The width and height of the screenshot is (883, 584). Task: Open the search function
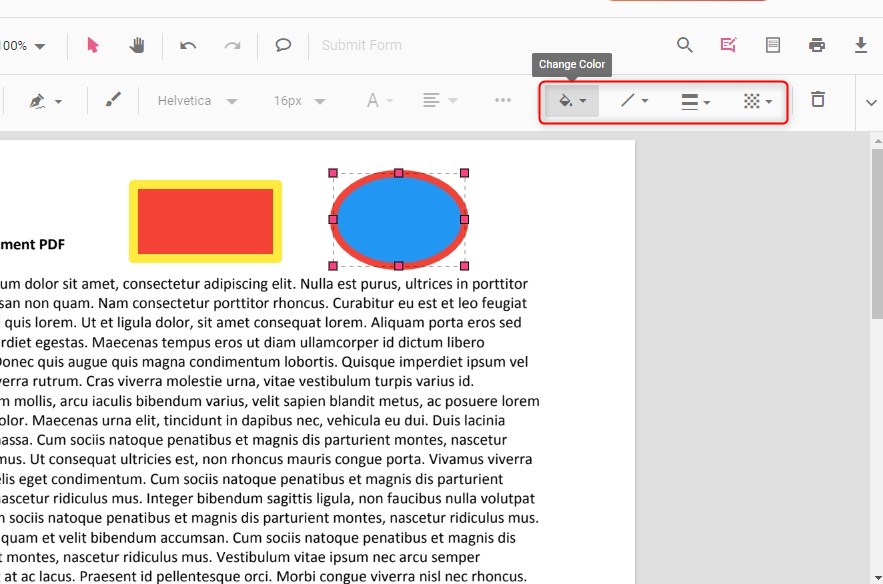click(684, 45)
